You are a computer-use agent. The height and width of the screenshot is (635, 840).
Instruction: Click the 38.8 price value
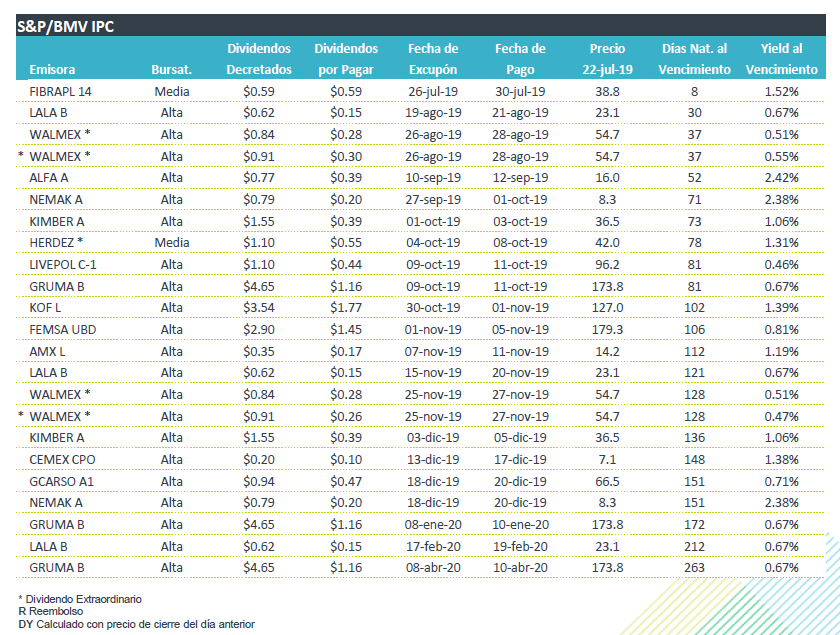608,92
